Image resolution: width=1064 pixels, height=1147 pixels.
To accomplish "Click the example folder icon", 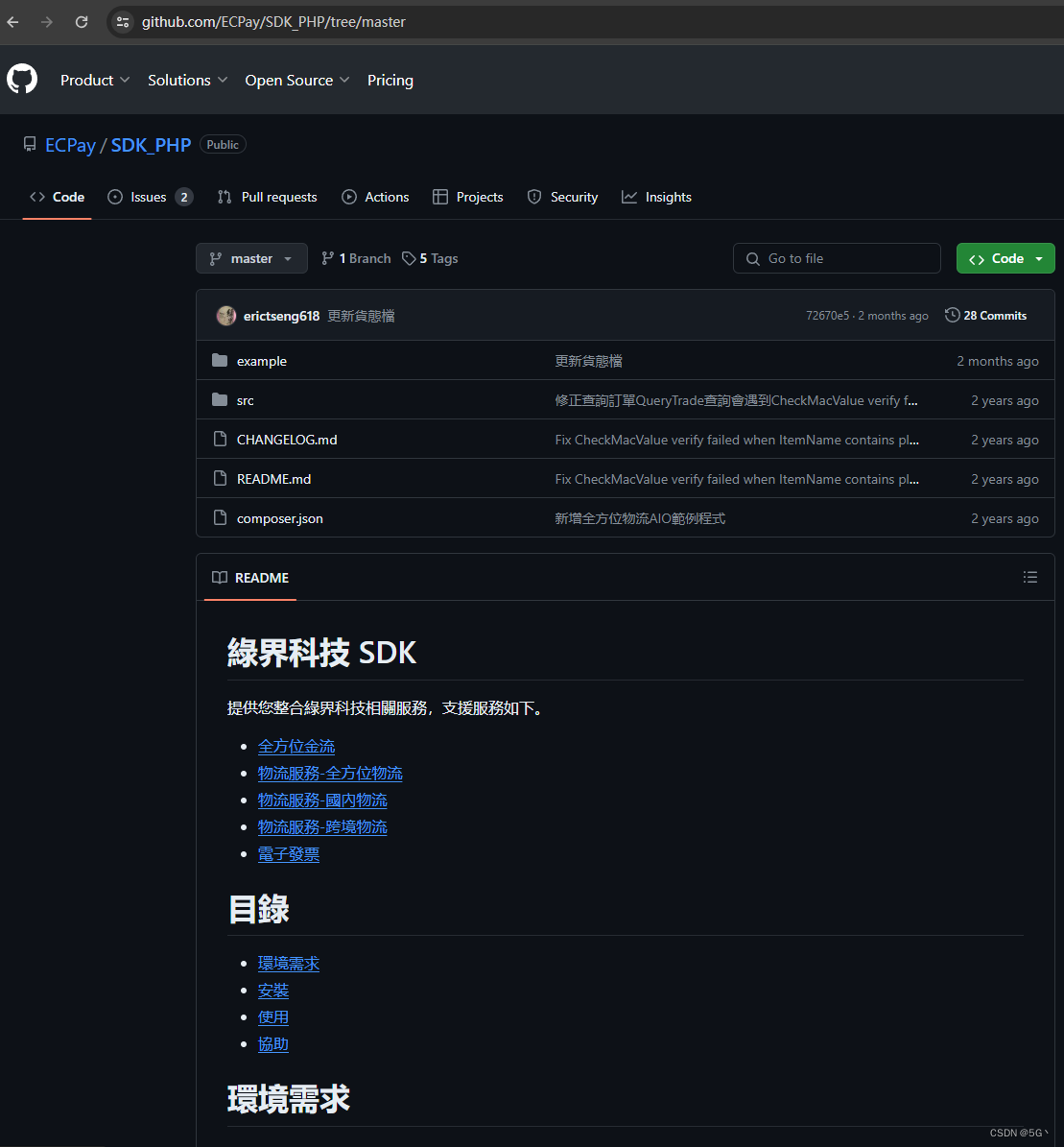I will click(x=220, y=361).
